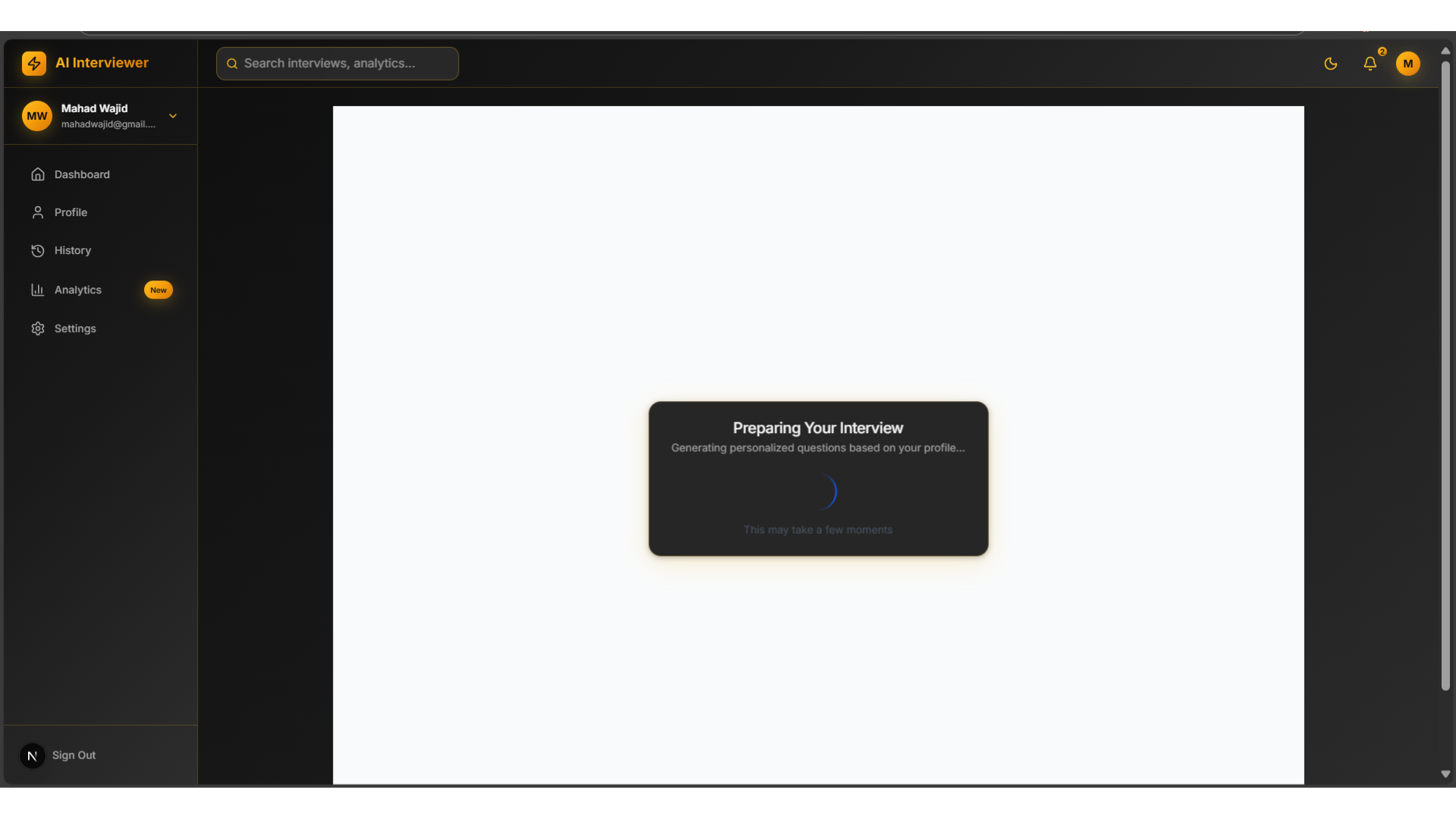Click the Next.js N dev badge
This screenshot has width=1456, height=819.
click(32, 755)
